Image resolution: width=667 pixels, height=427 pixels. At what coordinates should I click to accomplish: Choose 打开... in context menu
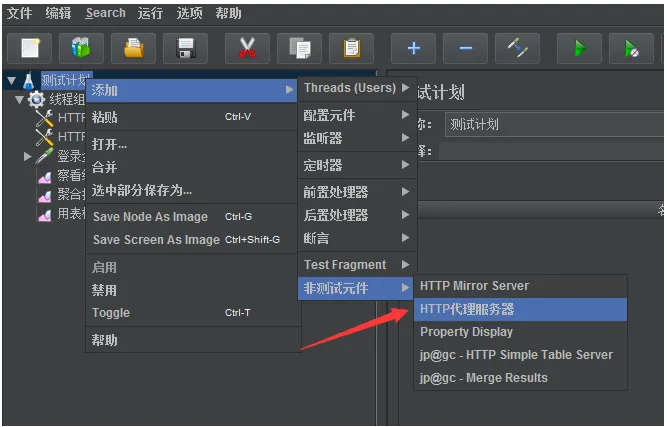(191, 144)
